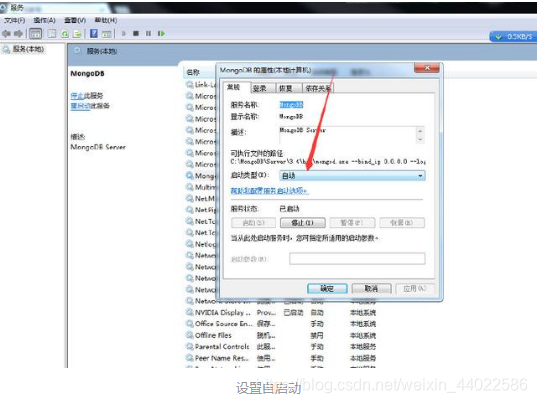
Task: Select the Link-L service row
Action: pos(201,85)
